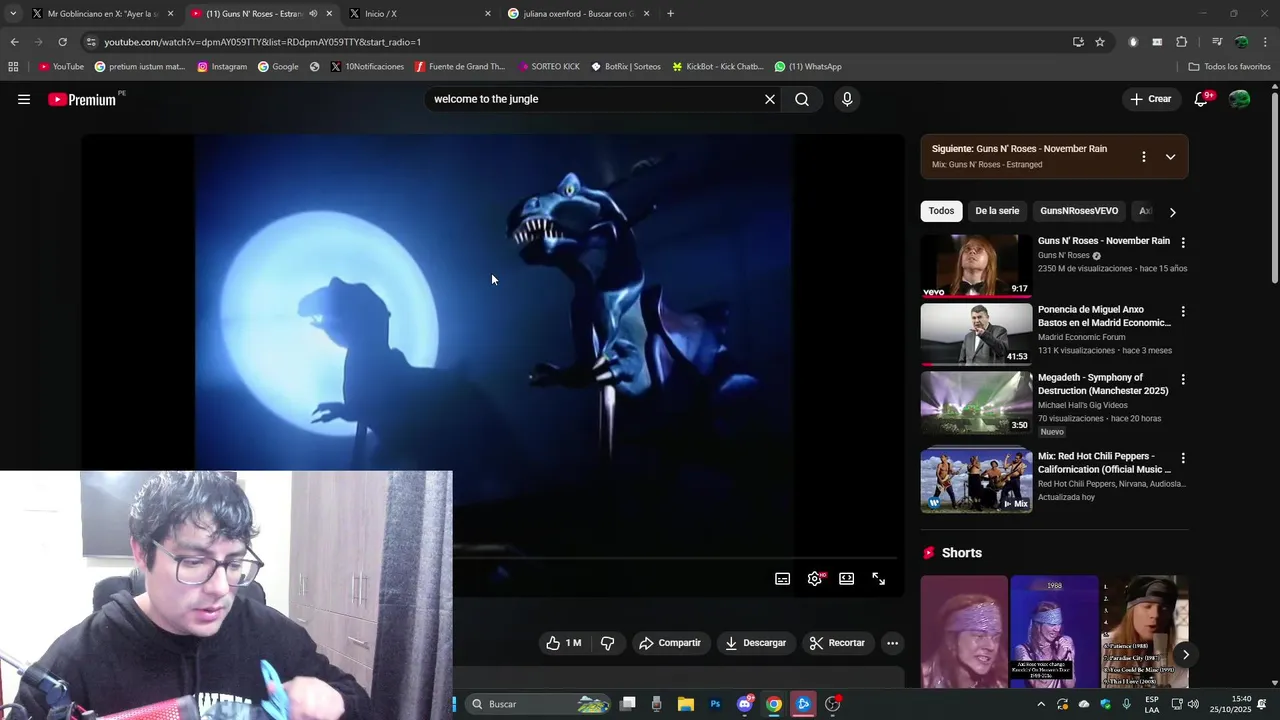The image size is (1280, 720).
Task: Go back to previous page
Action: [14, 42]
